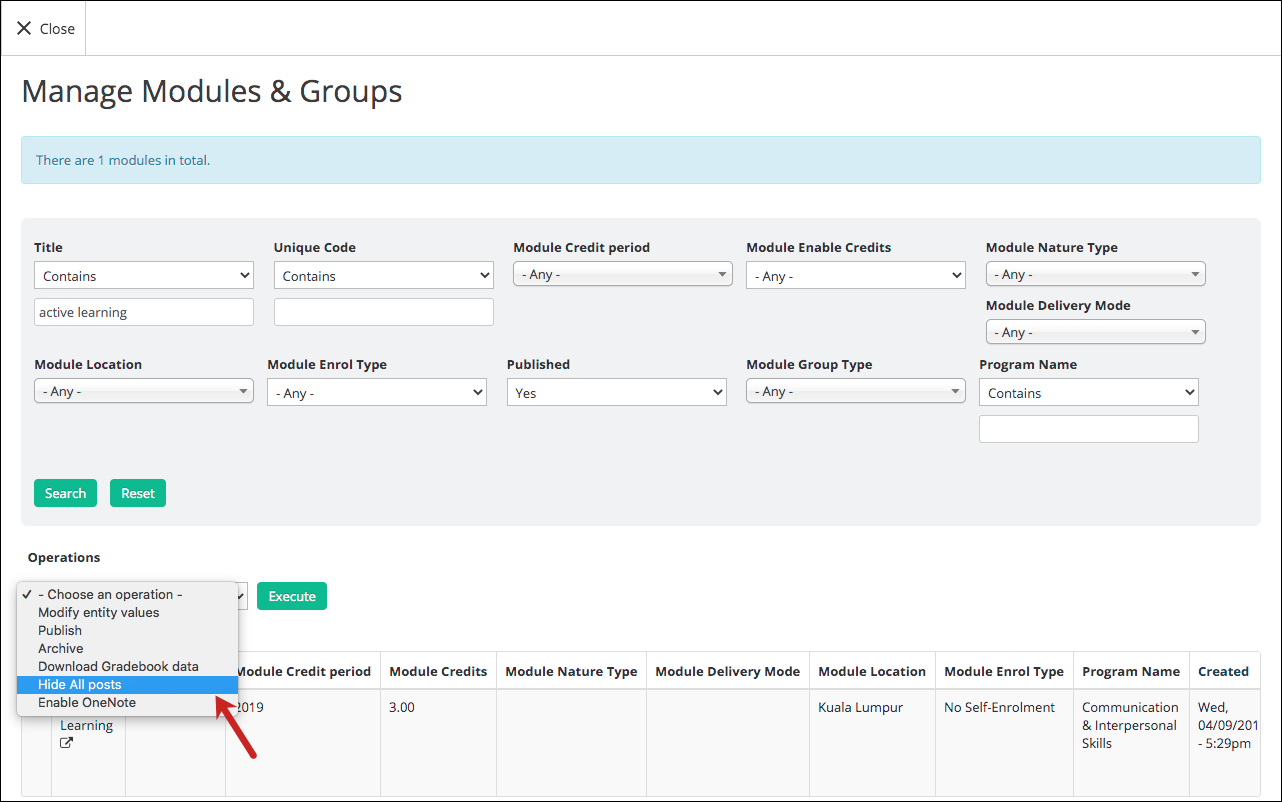The width and height of the screenshot is (1282, 802).
Task: Choose 'Enable OneNote' operation
Action: (127, 703)
